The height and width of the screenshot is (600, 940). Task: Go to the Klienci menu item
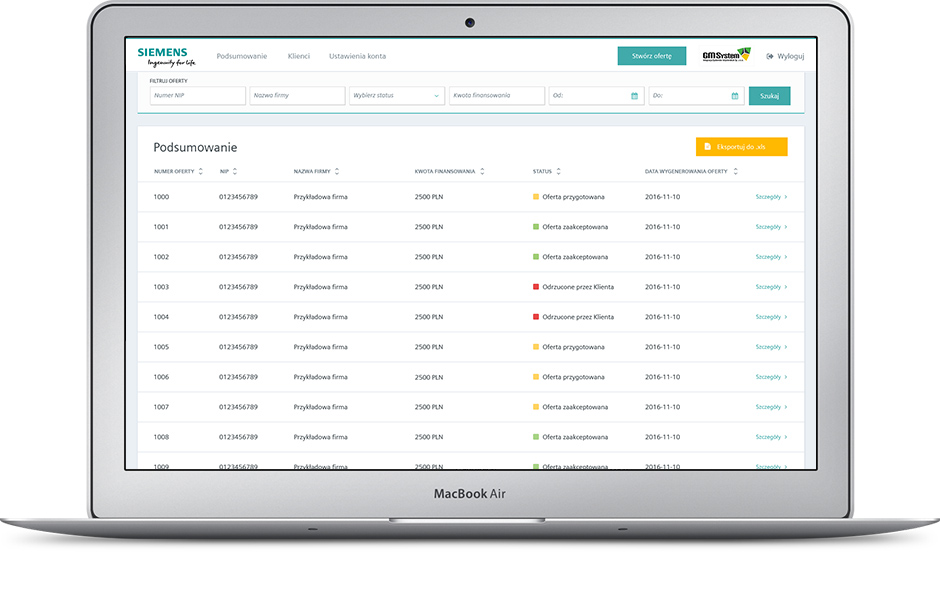[x=298, y=56]
